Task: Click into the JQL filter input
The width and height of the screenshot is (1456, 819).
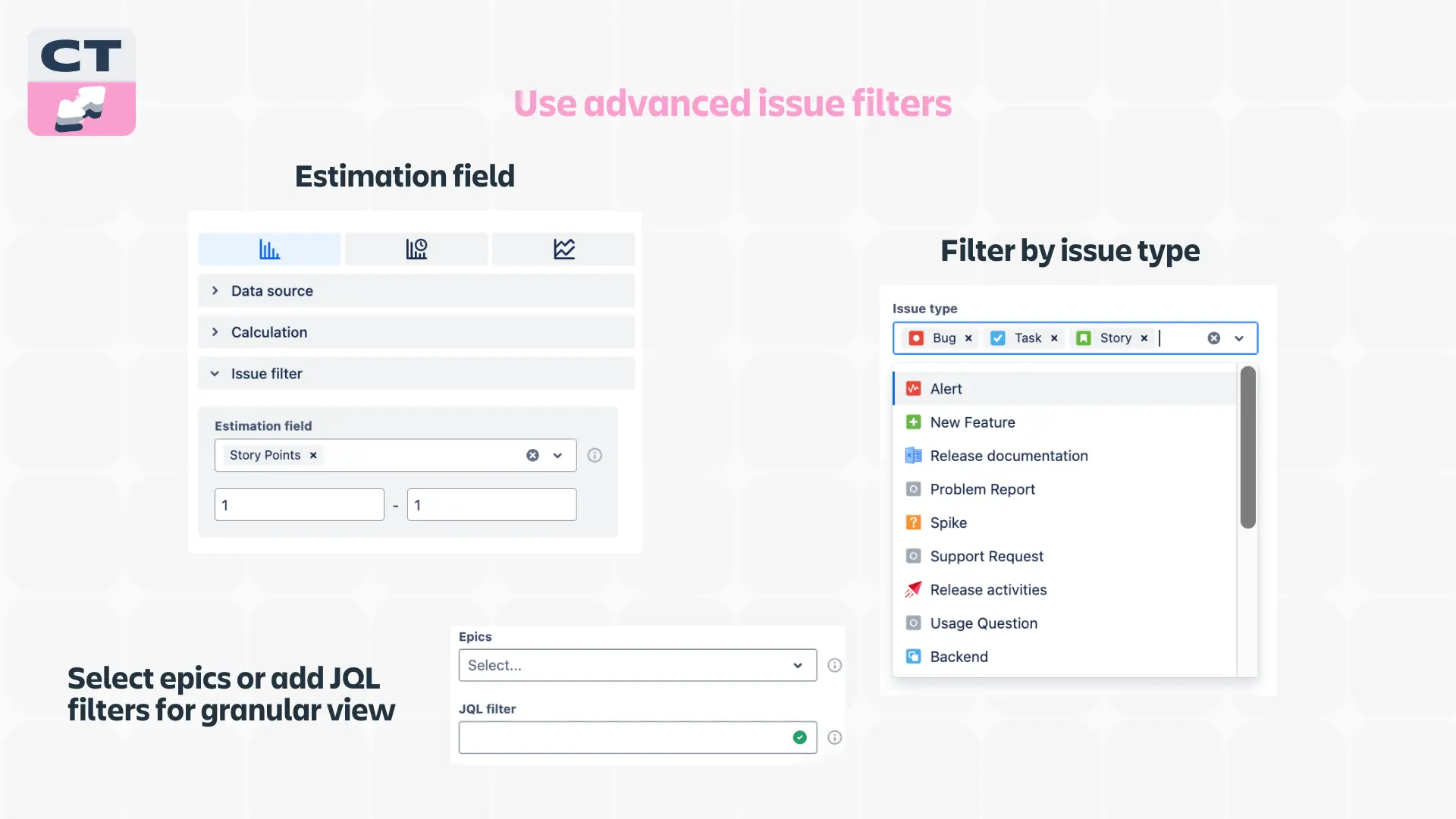Action: coord(638,737)
